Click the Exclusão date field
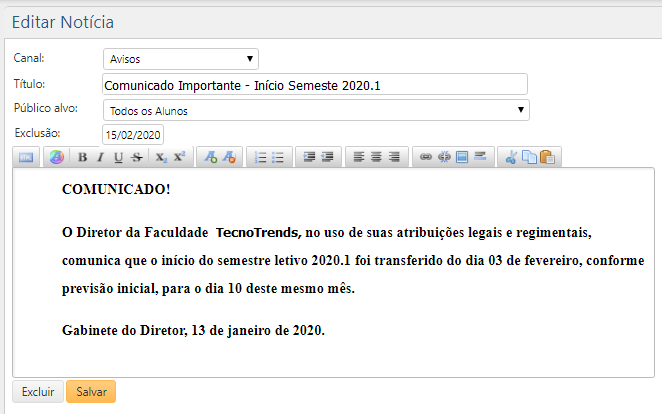Viewport: 662px width, 414px height. [133, 135]
